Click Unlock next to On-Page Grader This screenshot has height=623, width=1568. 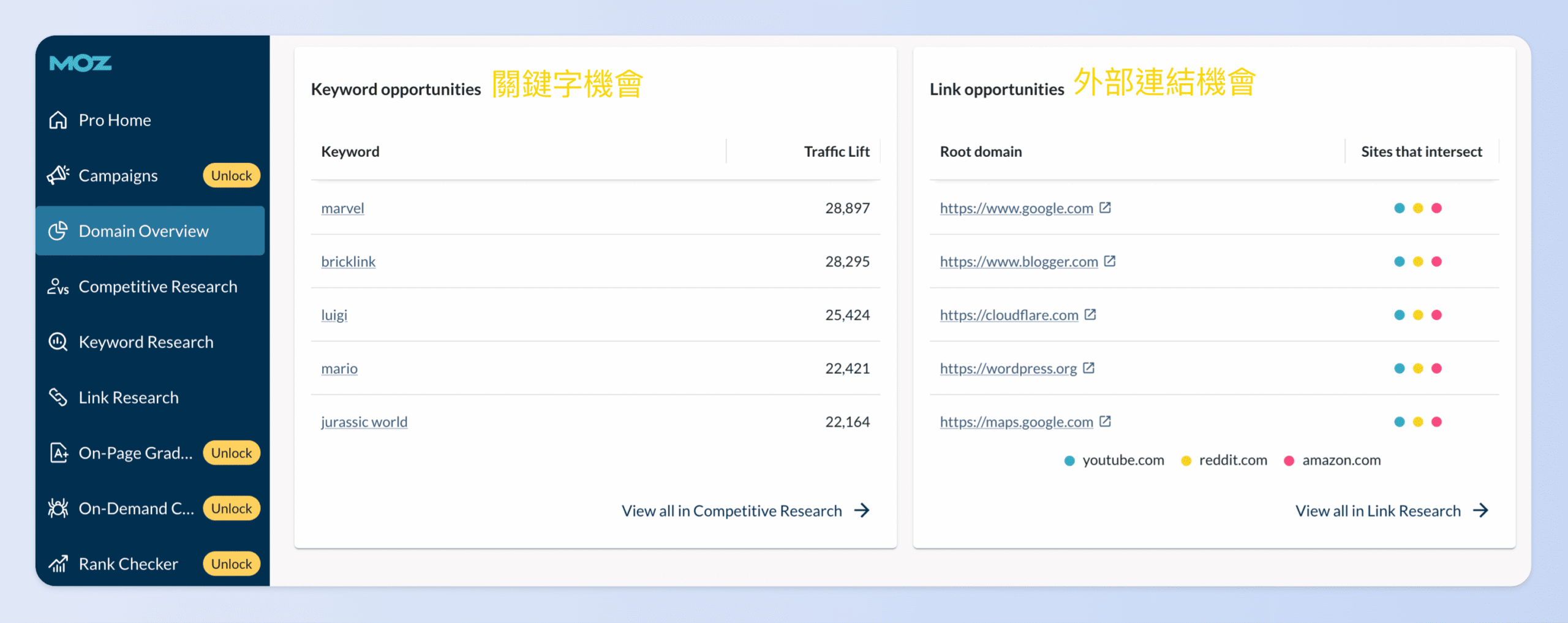click(231, 453)
